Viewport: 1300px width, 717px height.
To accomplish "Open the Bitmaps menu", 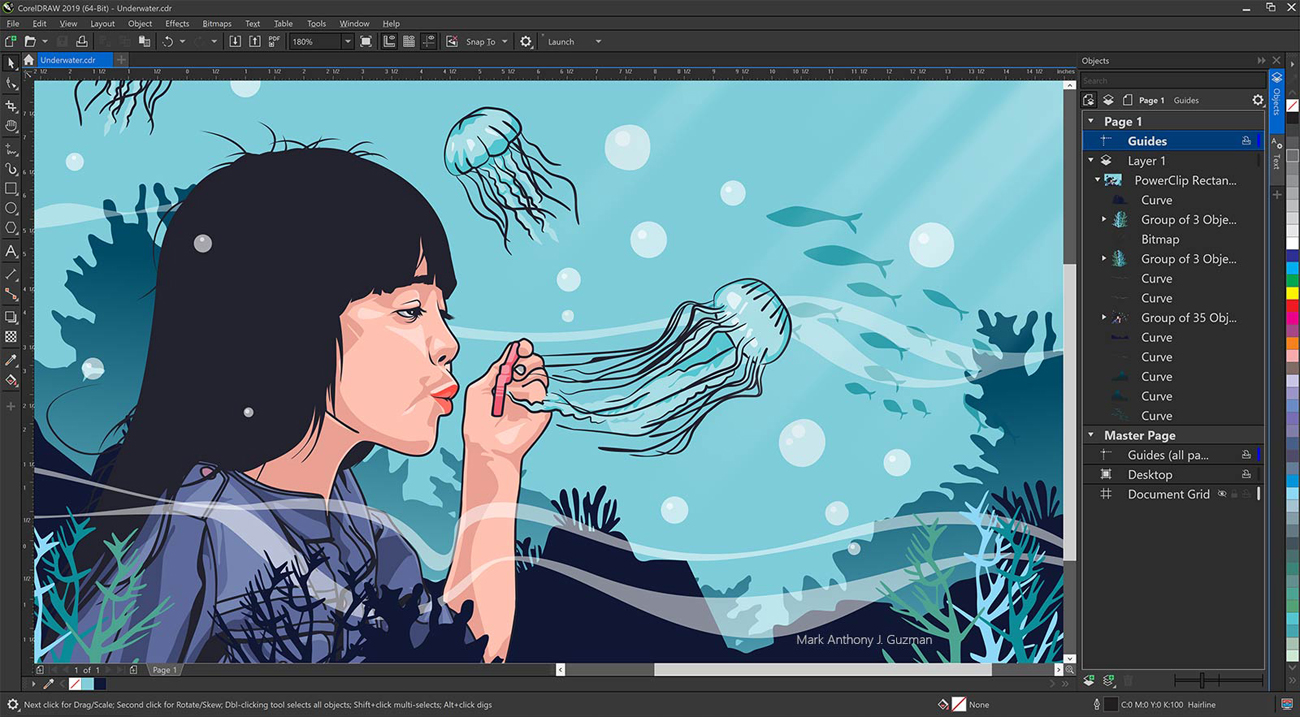I will pyautogui.click(x=216, y=23).
